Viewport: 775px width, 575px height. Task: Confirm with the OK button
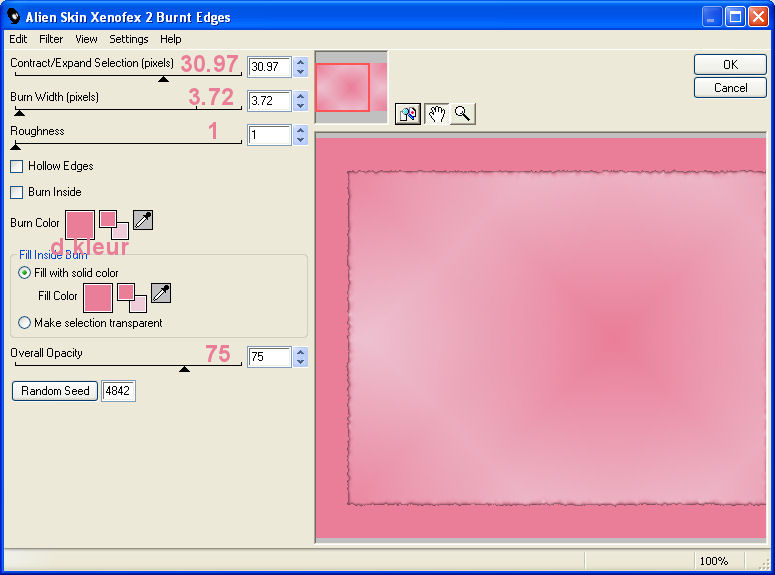tap(730, 64)
